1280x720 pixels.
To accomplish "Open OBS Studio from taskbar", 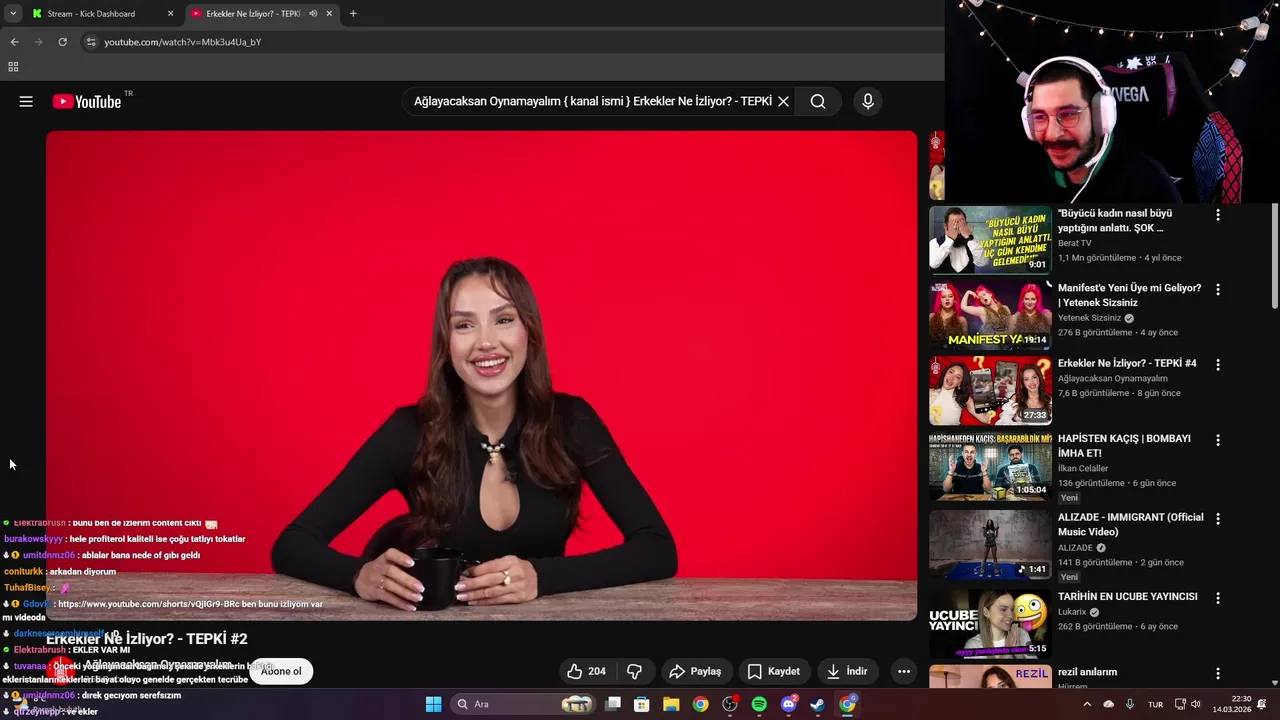I will [730, 704].
